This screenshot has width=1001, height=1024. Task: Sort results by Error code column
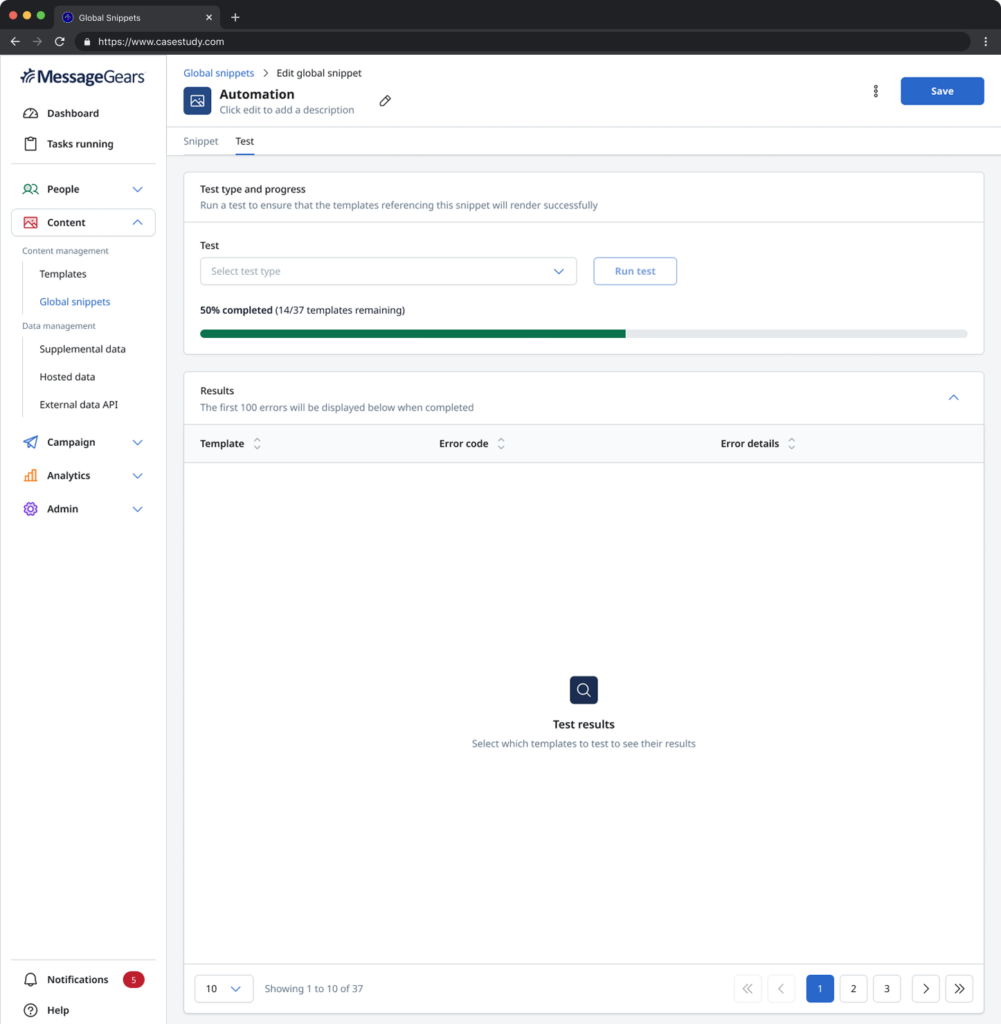501,444
